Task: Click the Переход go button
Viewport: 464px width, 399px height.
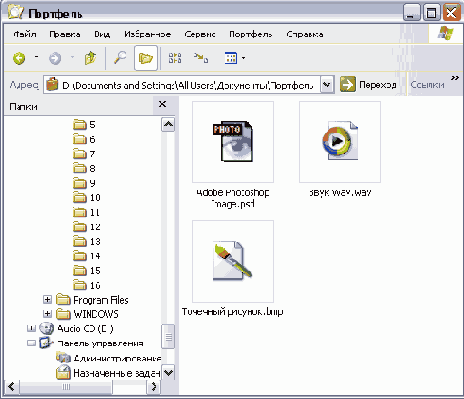Action: click(x=368, y=85)
